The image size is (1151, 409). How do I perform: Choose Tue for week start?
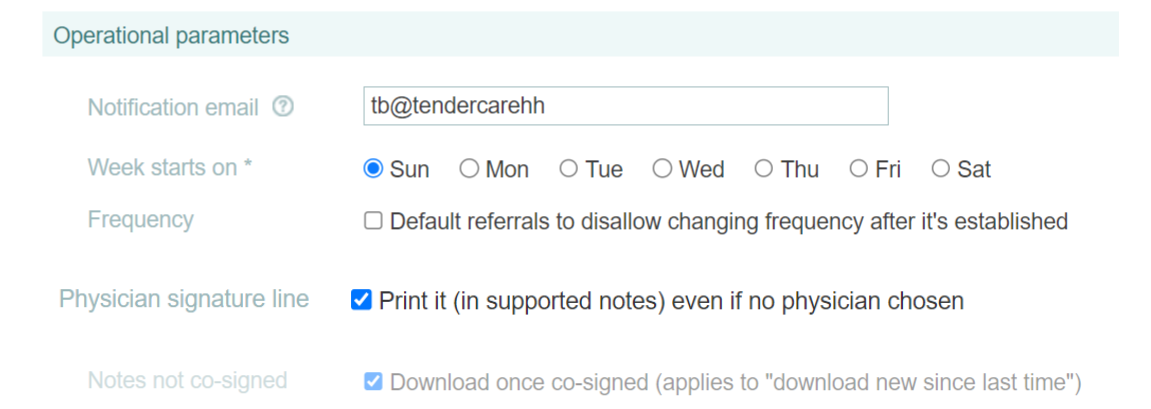pyautogui.click(x=569, y=169)
